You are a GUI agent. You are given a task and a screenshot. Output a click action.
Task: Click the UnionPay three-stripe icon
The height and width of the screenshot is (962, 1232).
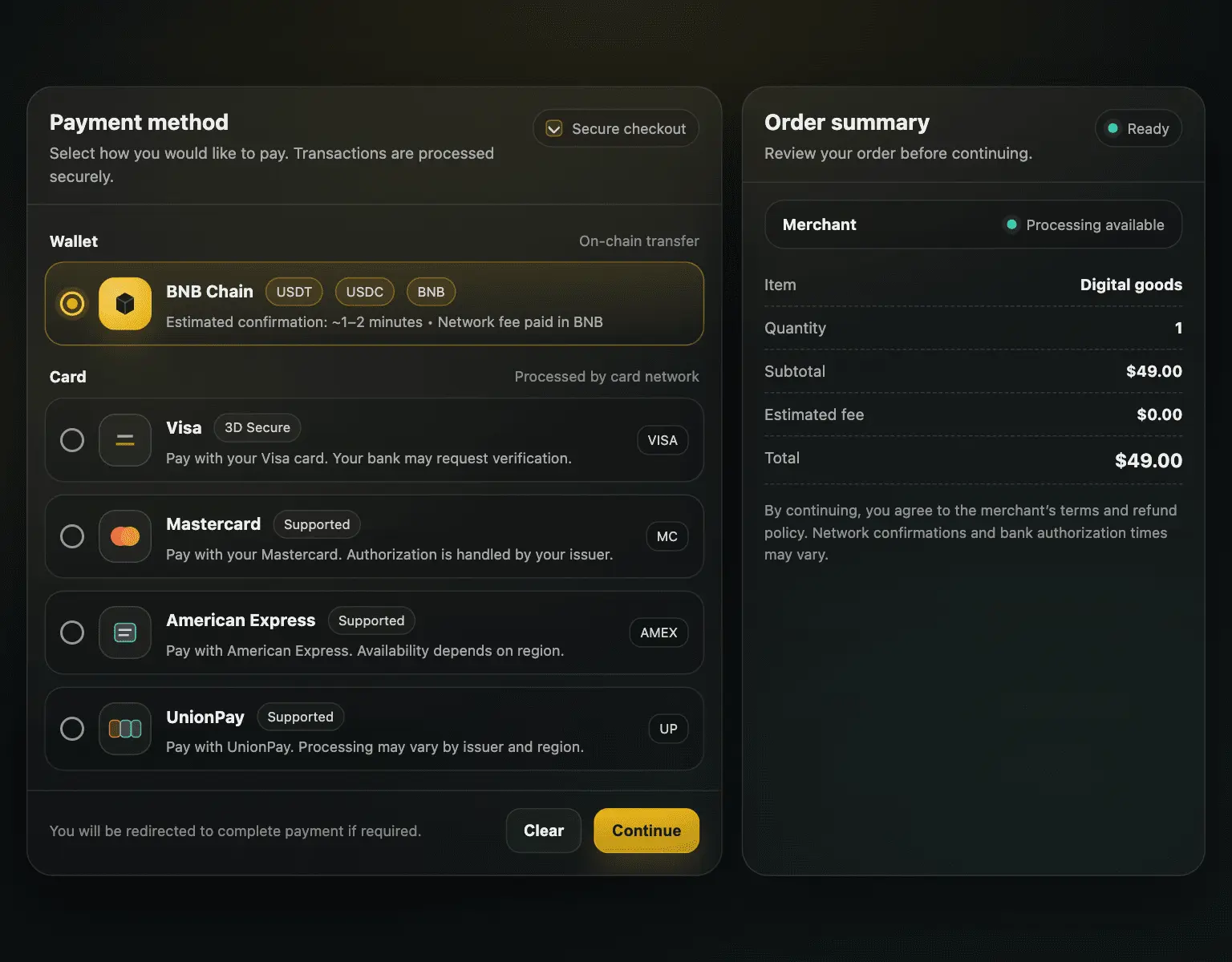[x=125, y=729]
